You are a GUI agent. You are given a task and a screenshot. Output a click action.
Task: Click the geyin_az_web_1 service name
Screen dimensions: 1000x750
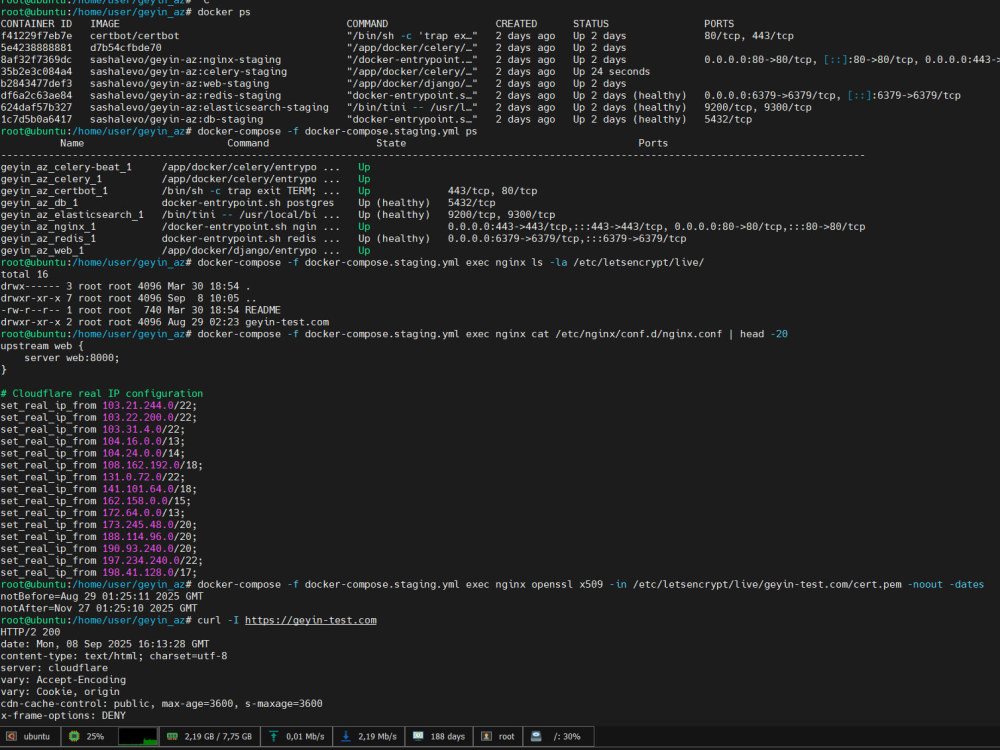pos(43,251)
